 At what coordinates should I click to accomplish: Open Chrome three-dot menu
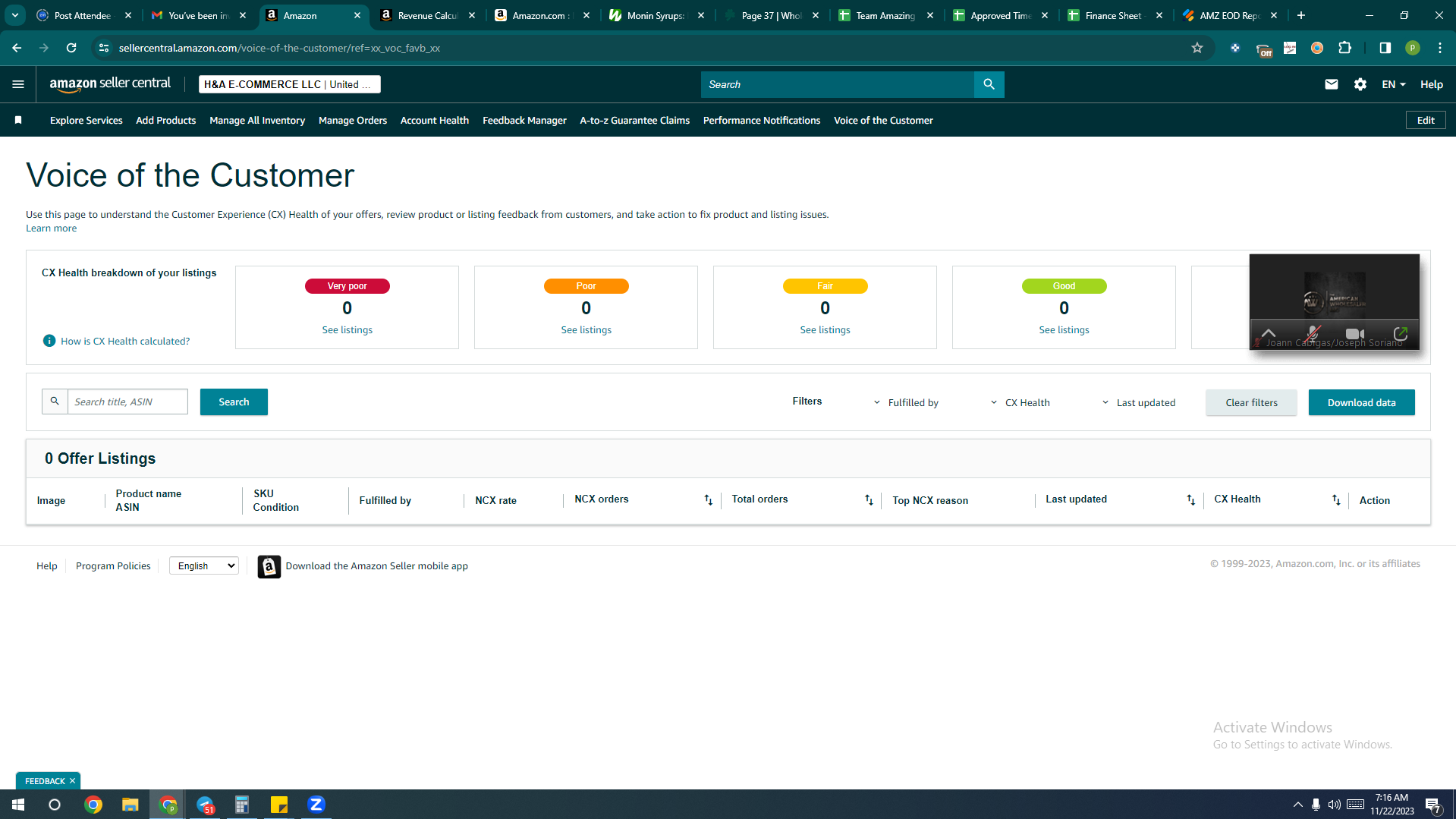pos(1439,48)
